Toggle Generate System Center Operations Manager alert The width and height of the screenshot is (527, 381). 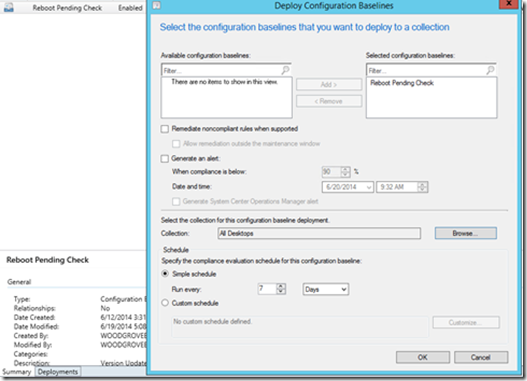point(176,202)
